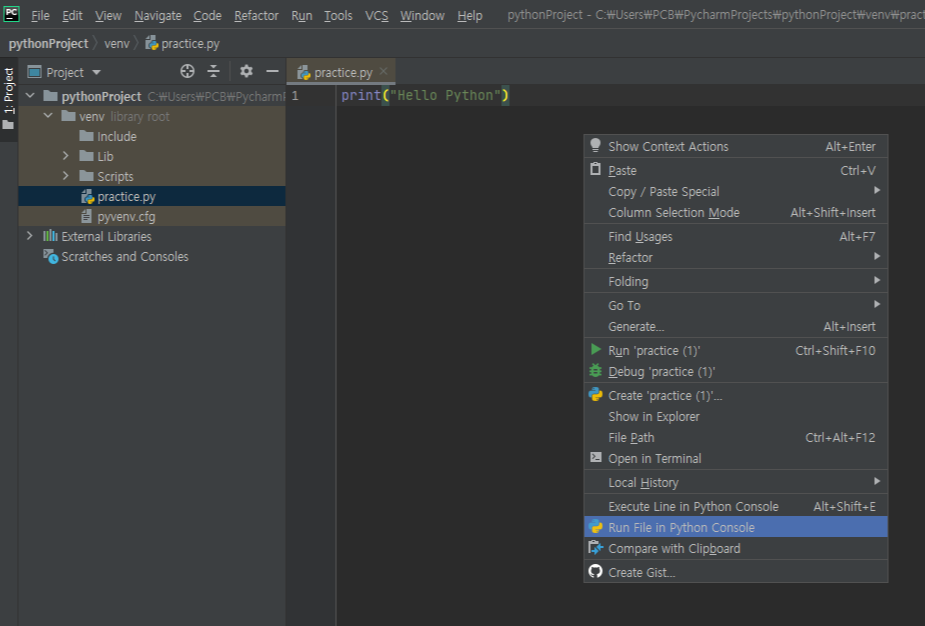Open the Tools menu

pyautogui.click(x=338, y=15)
